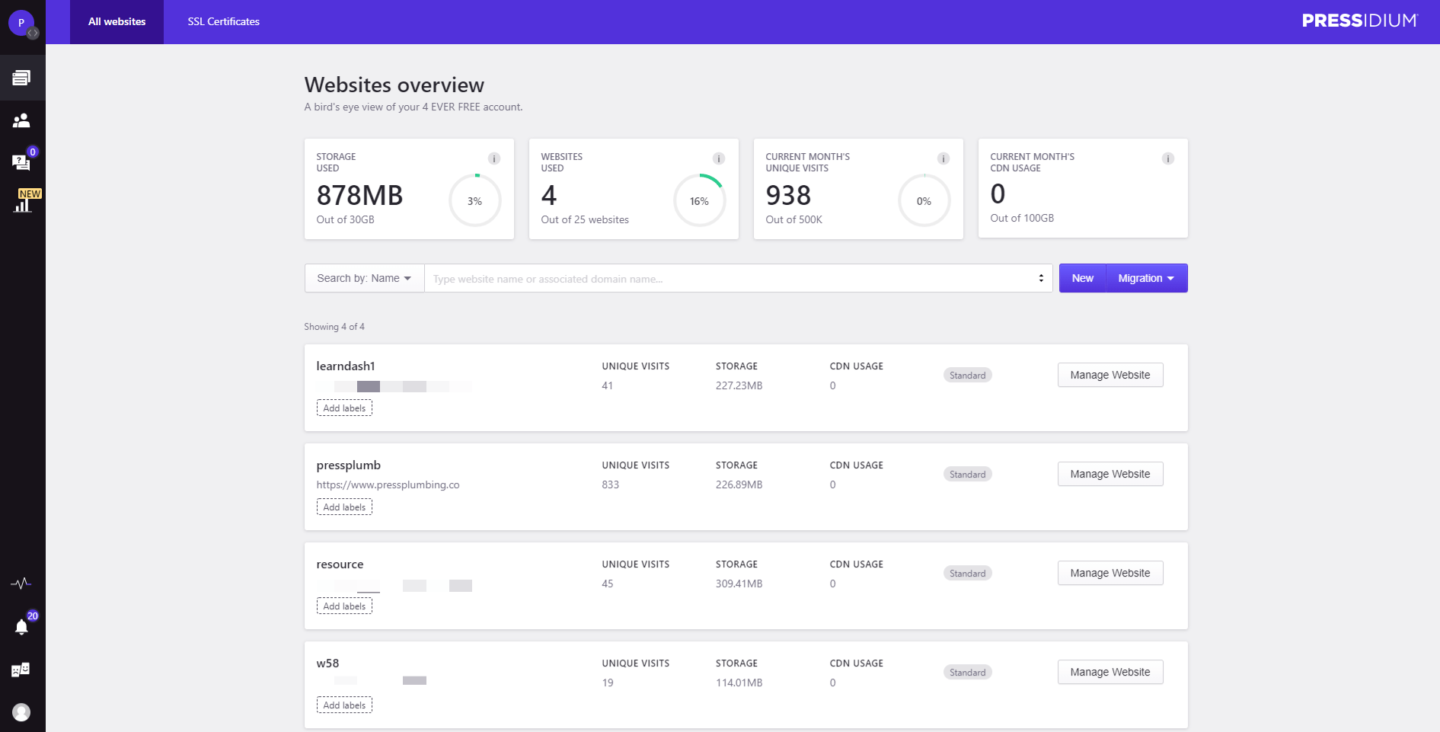Click Manage Website for pressplumb
Screen dimensions: 1440x732
click(x=1110, y=474)
